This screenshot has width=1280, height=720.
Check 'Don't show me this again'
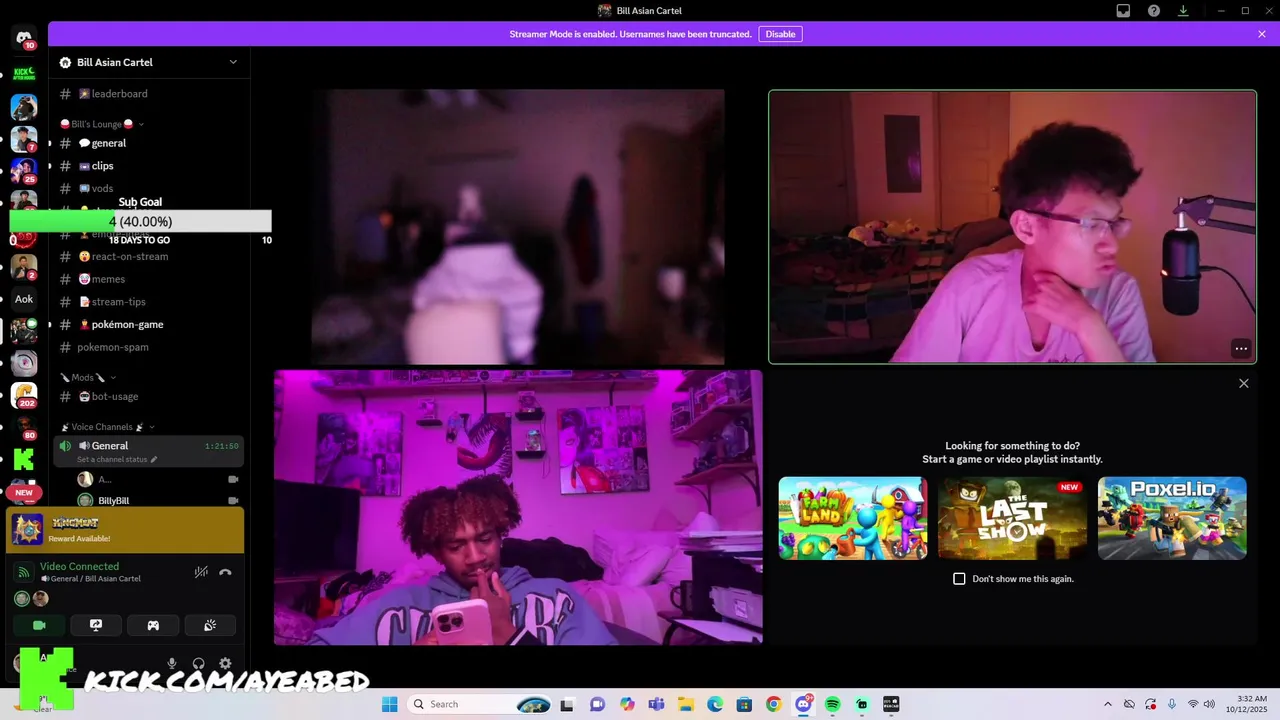pos(959,579)
